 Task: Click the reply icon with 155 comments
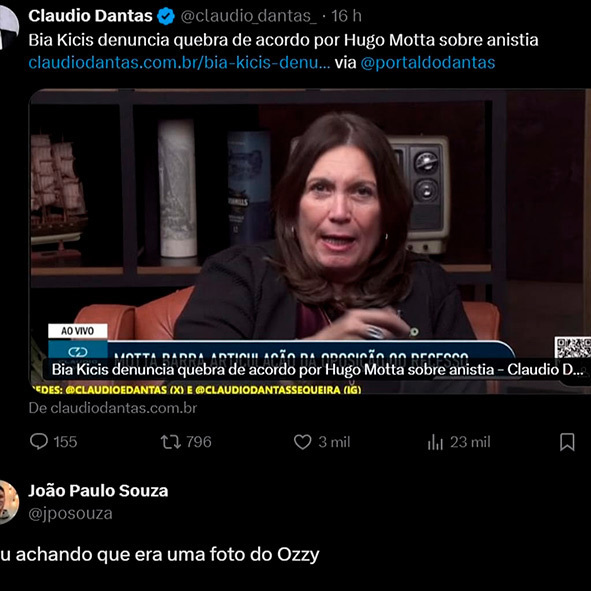tap(39, 442)
